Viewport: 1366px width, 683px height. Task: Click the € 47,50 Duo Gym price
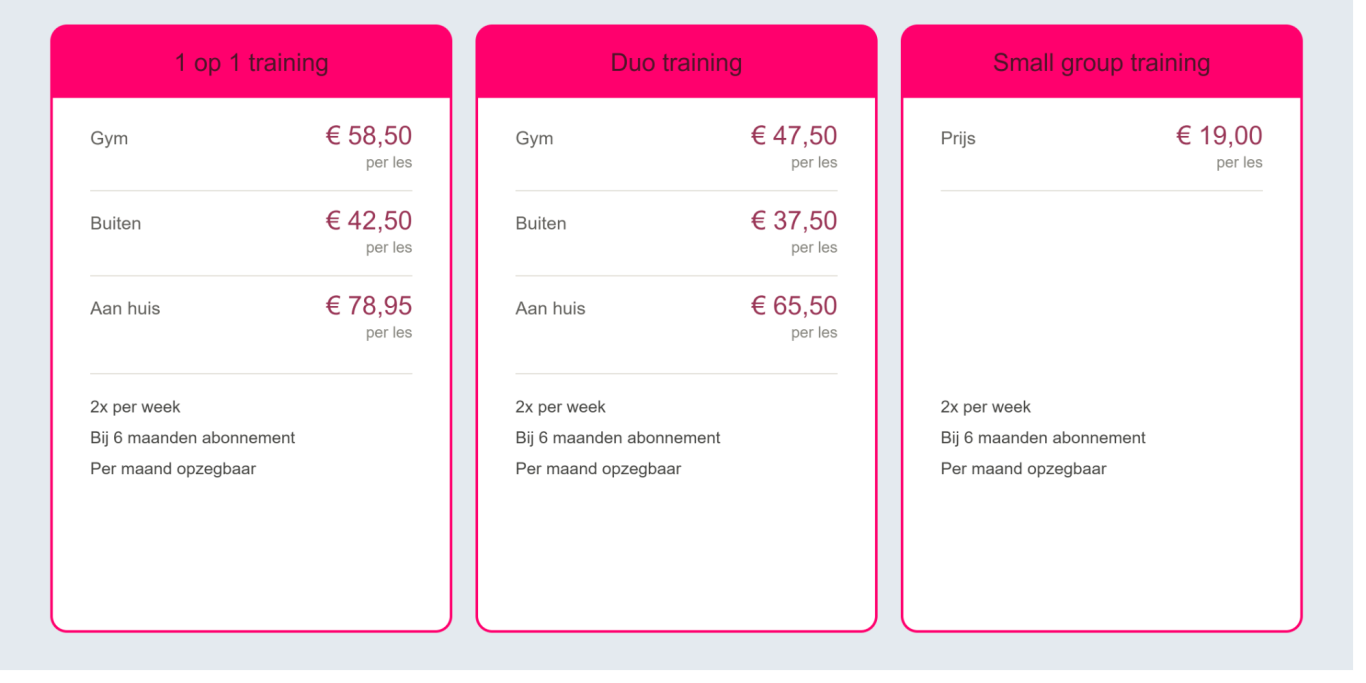[x=794, y=136]
